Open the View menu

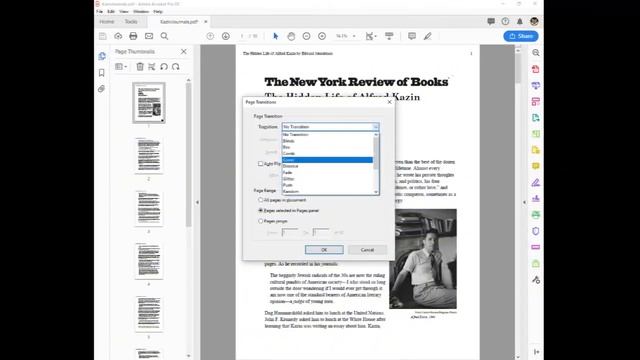124,11
